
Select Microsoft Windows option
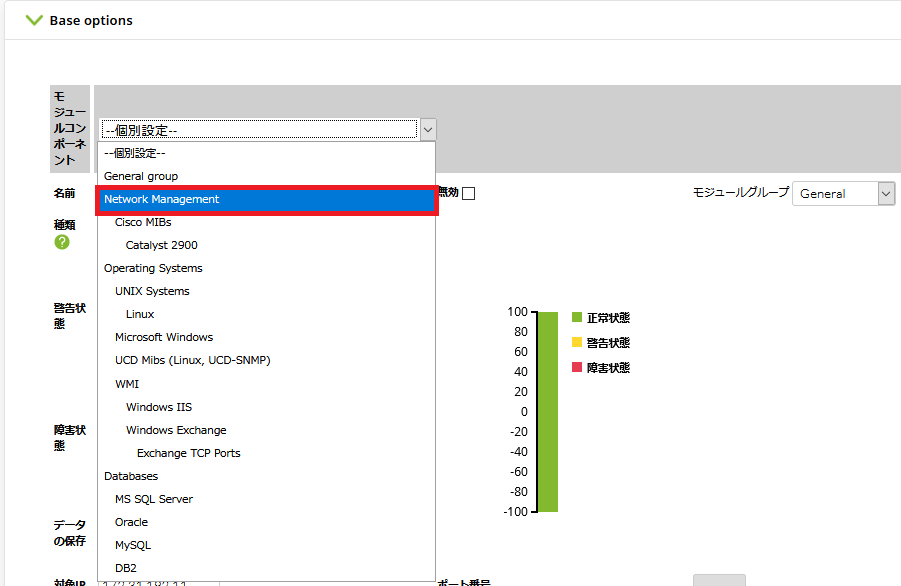266,337
